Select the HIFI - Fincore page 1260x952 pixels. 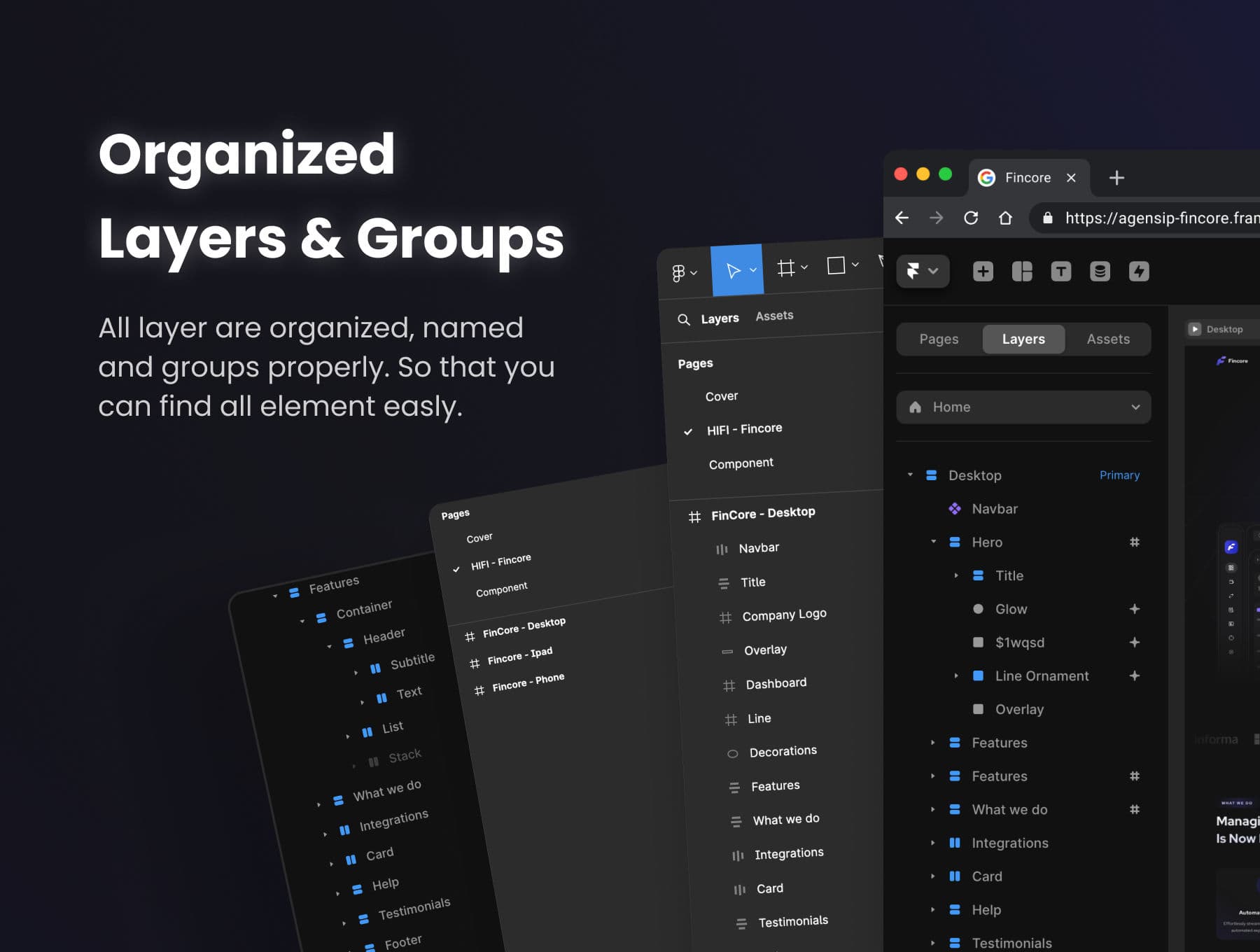pyautogui.click(x=744, y=428)
